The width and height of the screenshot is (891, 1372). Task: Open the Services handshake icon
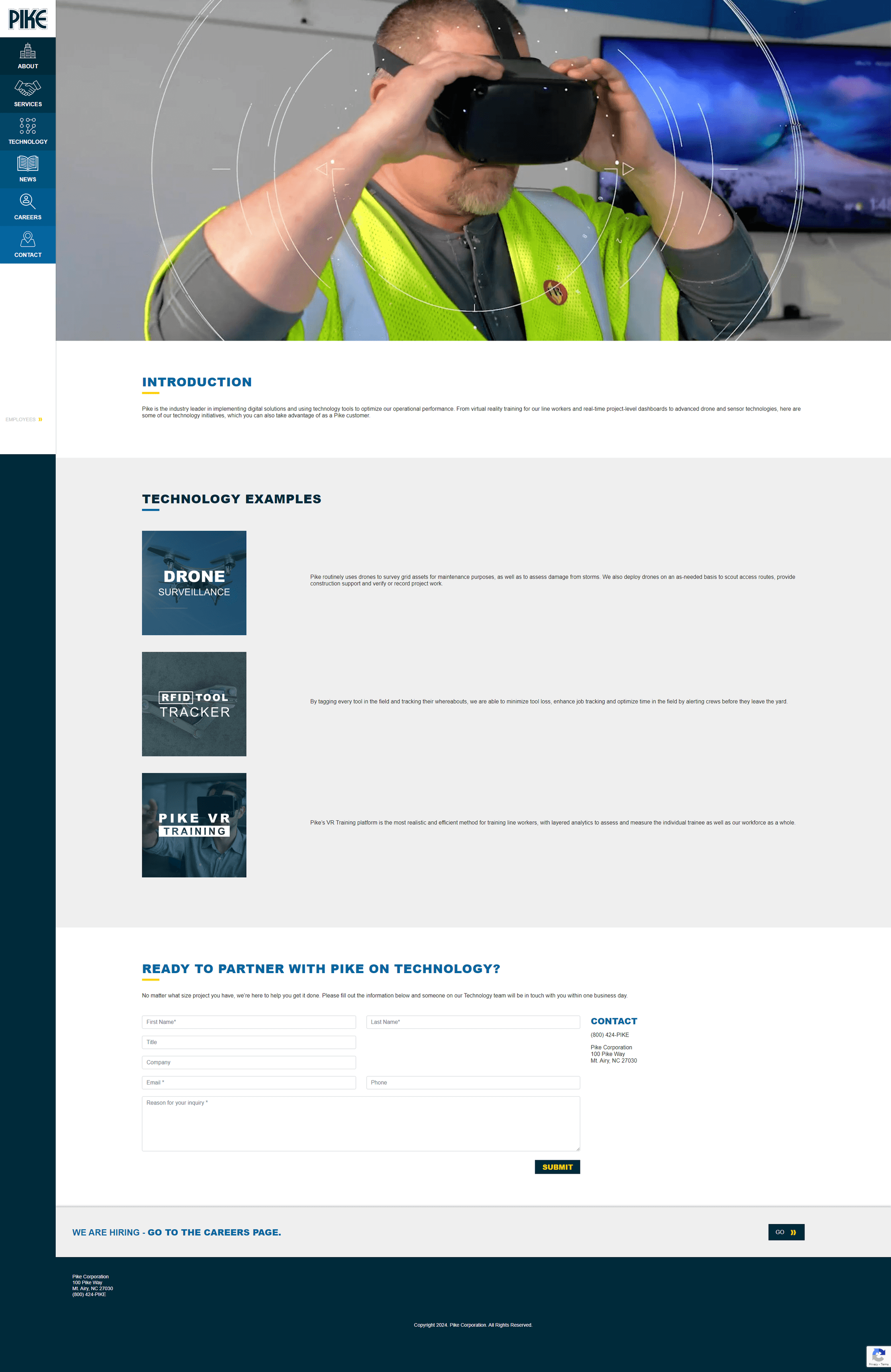[x=28, y=88]
